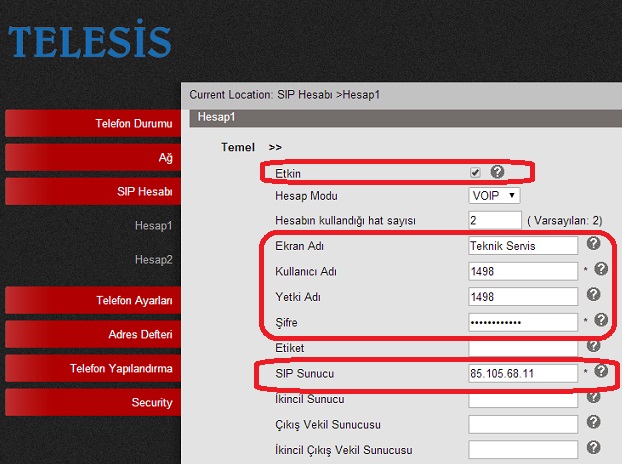
Task: Click help icon beside Şifre field
Action: tap(601, 320)
